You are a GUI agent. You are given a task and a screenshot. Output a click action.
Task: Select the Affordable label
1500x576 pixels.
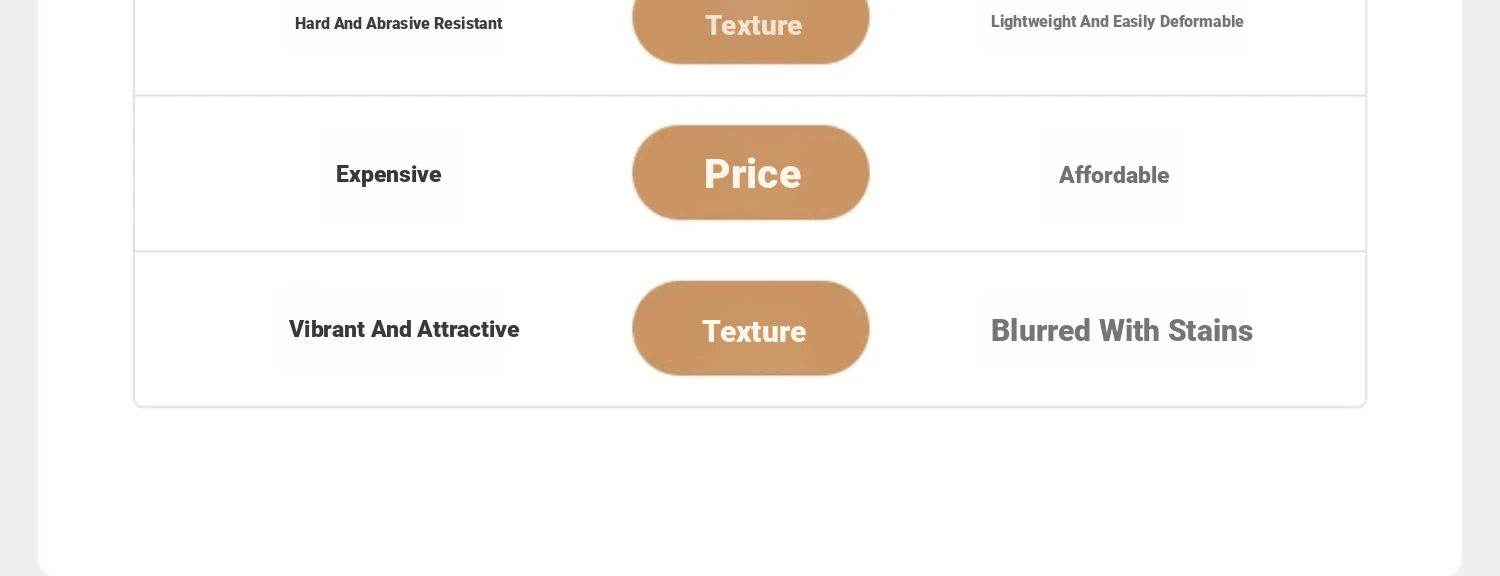[x=1113, y=176]
